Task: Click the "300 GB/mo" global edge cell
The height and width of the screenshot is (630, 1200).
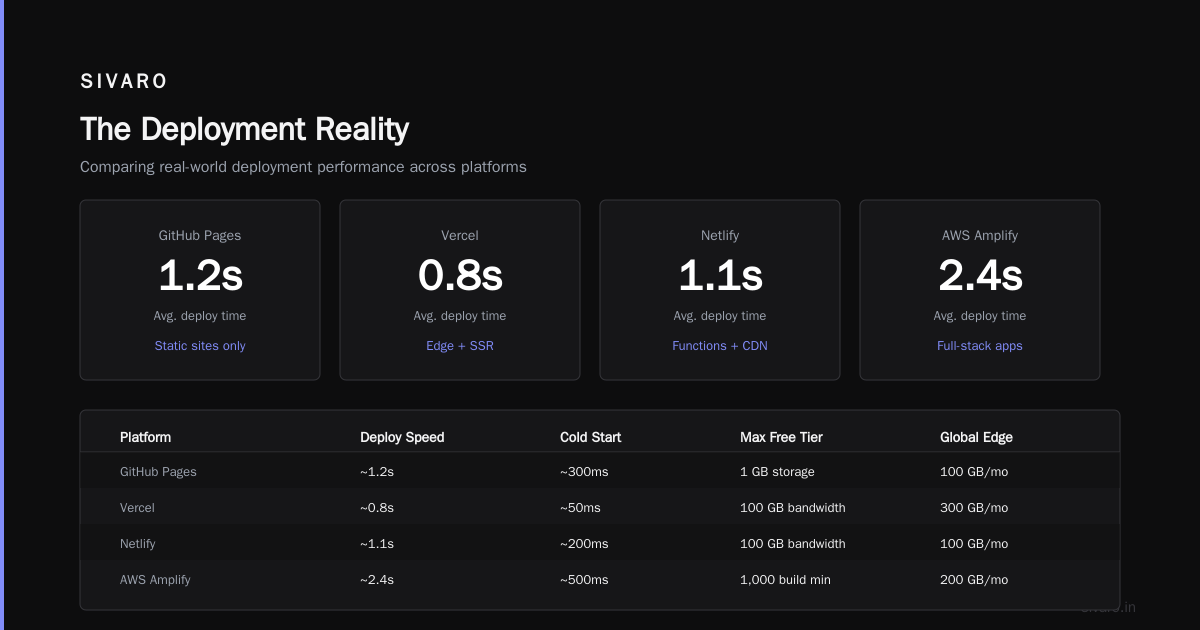Action: (x=974, y=508)
